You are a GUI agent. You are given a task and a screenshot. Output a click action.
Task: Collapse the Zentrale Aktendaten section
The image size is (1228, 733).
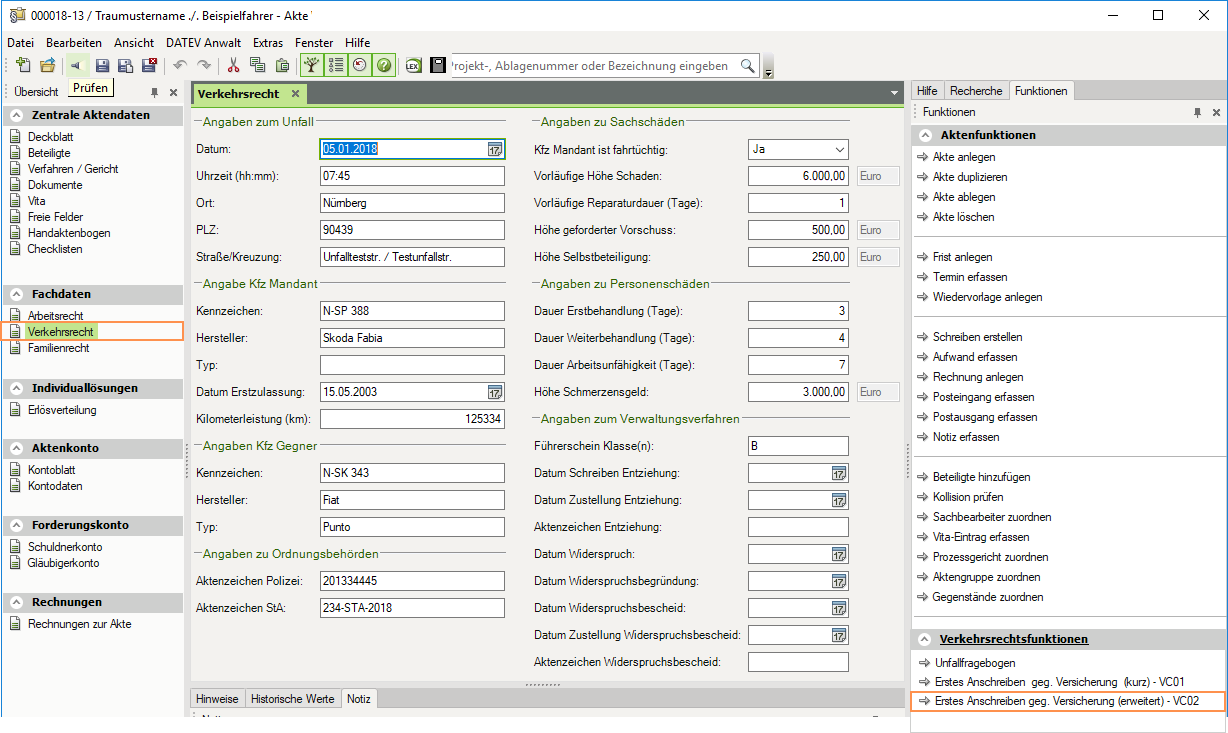click(17, 115)
